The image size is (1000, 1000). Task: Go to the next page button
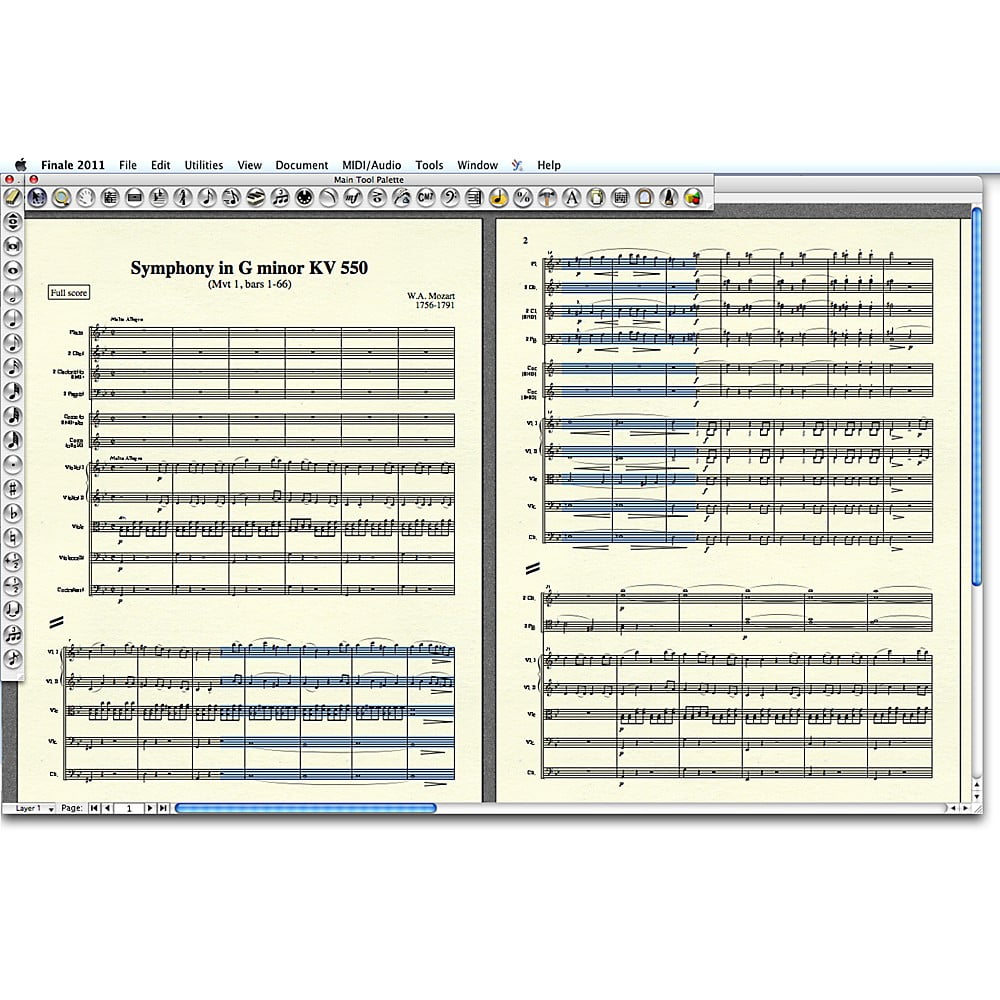(150, 808)
